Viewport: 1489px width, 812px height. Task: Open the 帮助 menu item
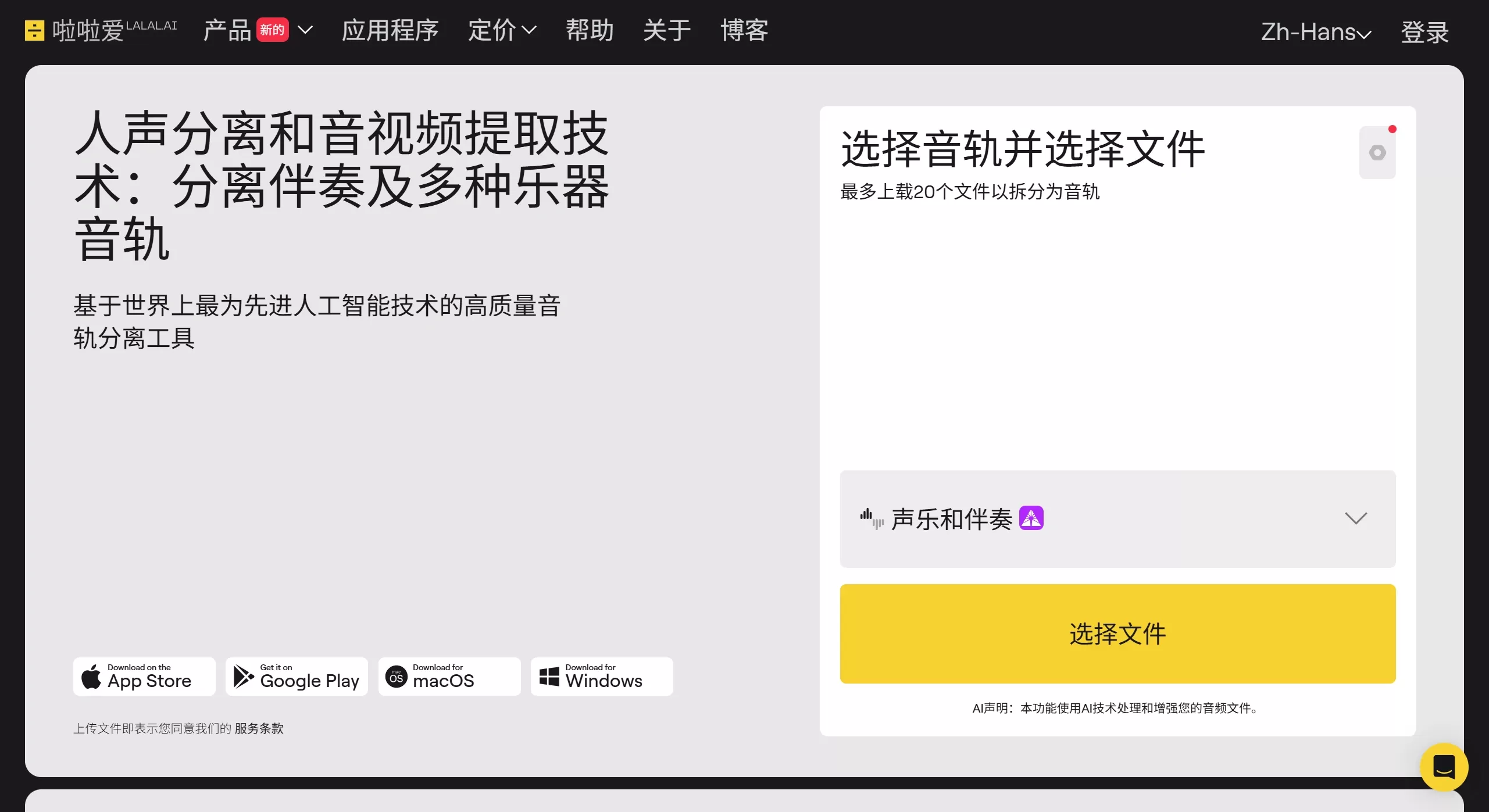point(589,30)
